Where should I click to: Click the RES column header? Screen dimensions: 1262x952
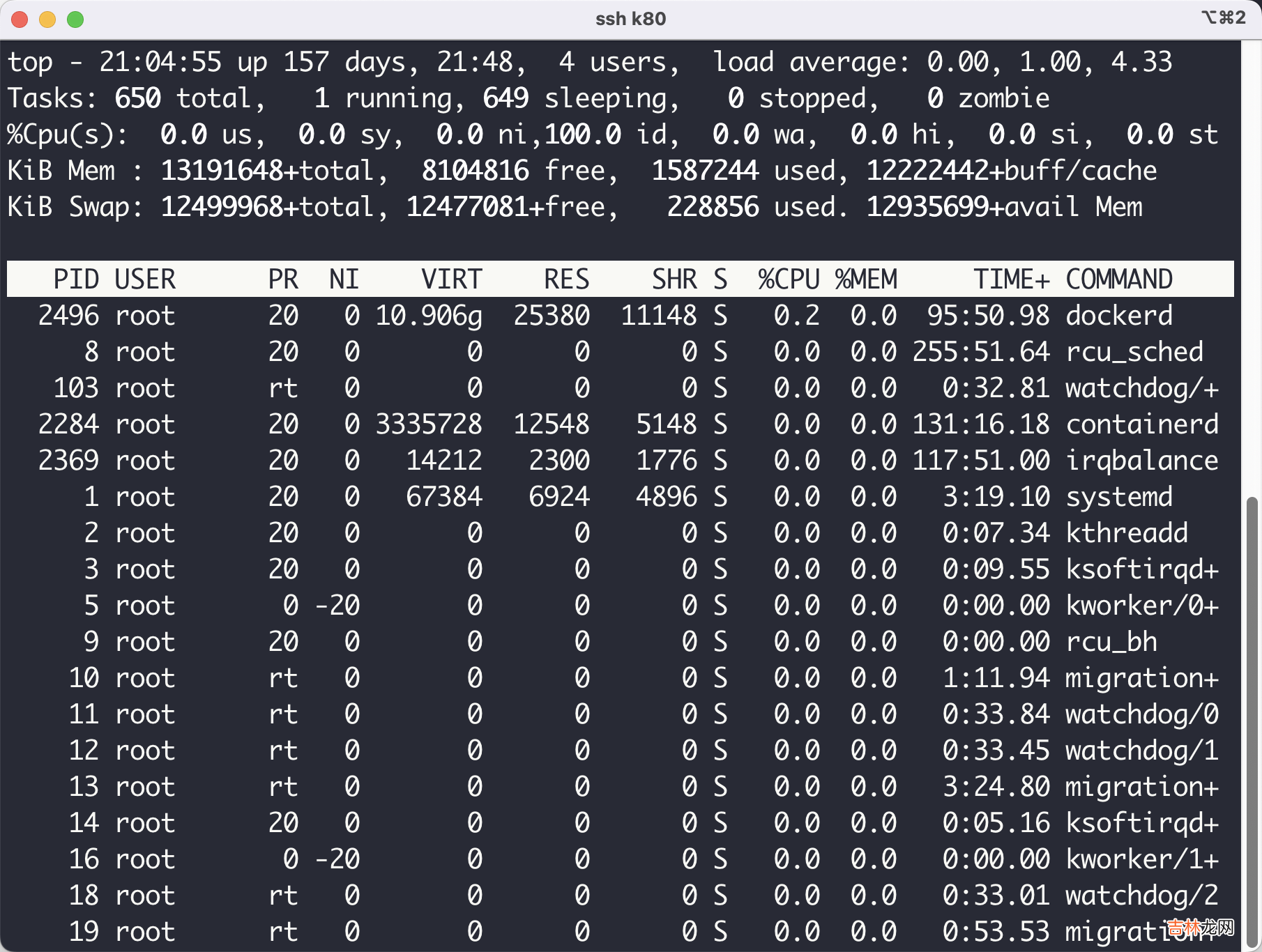point(567,279)
